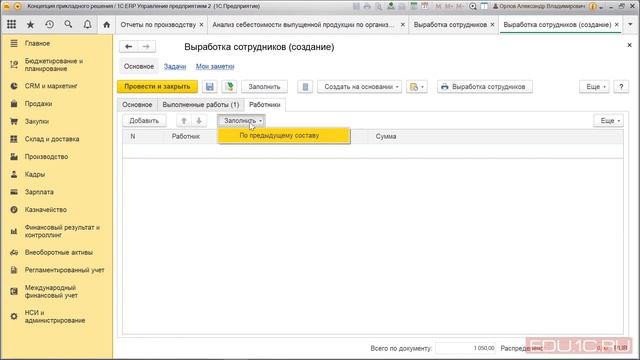Click Провести и закрыть
The width and height of the screenshot is (640, 360).
click(x=157, y=87)
